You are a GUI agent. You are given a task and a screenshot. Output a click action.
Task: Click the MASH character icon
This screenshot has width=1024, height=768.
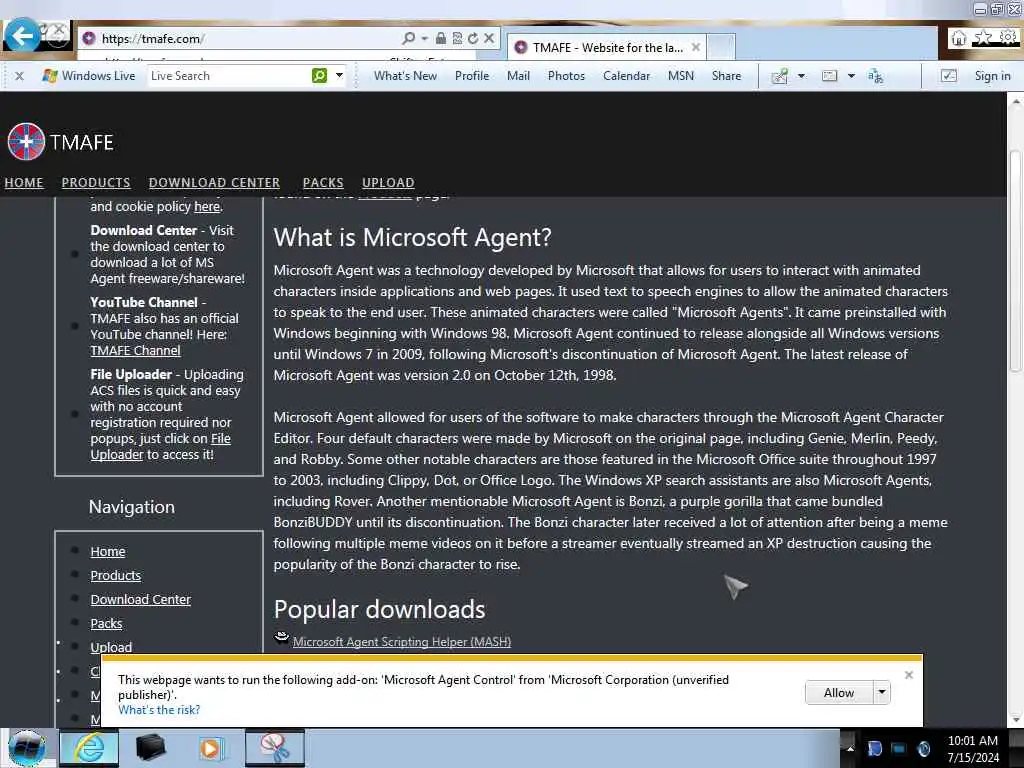(x=281, y=638)
